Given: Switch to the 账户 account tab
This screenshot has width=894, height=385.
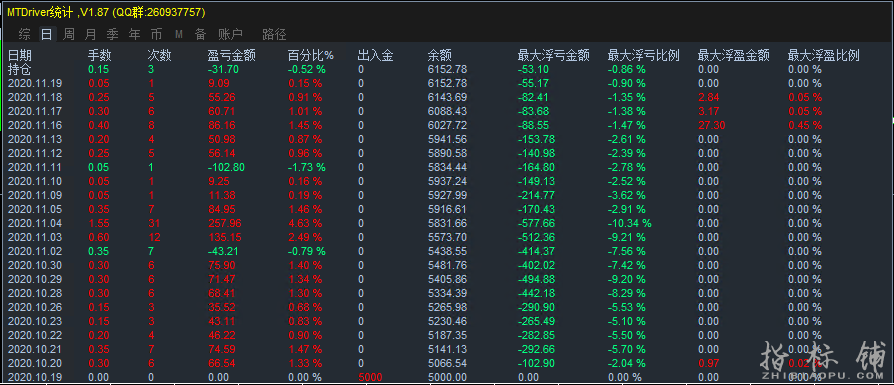Looking at the screenshot, I should pos(230,34).
